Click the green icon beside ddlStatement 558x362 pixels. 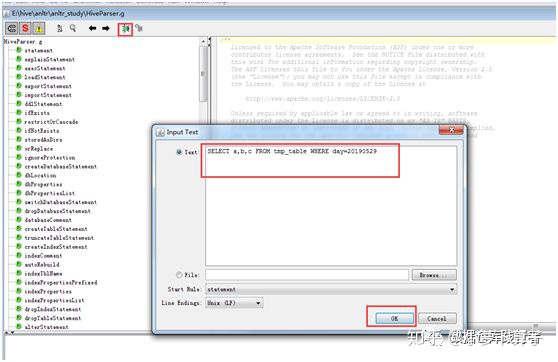[19, 104]
